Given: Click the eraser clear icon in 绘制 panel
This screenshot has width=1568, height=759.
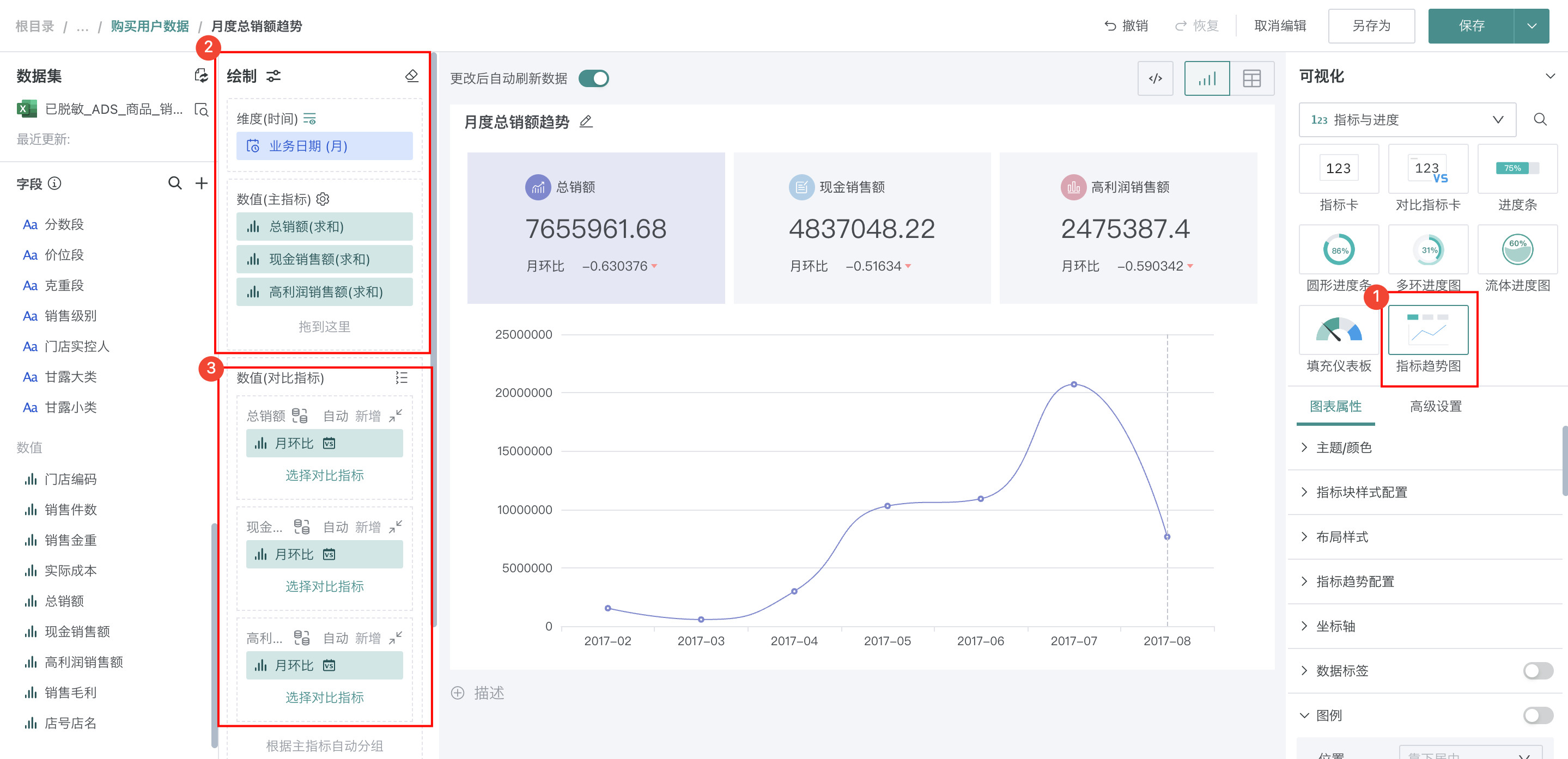Looking at the screenshot, I should tap(411, 76).
